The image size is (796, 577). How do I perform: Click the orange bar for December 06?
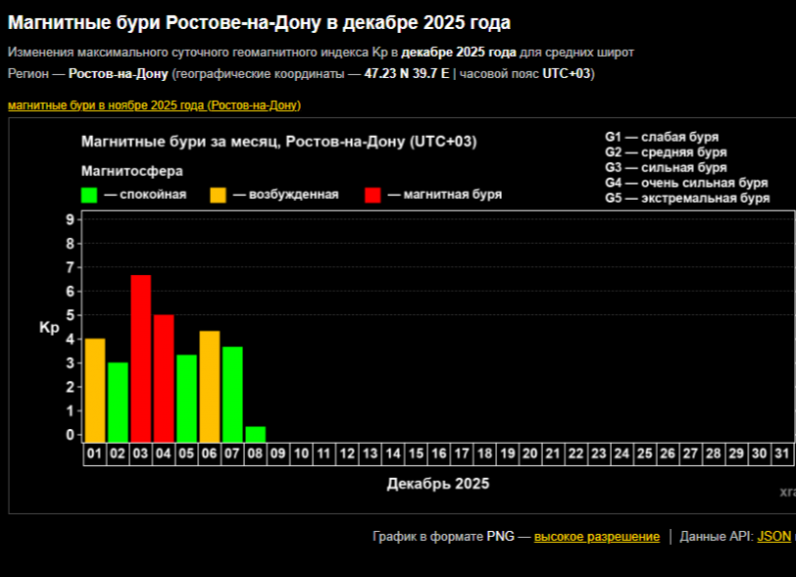click(210, 386)
